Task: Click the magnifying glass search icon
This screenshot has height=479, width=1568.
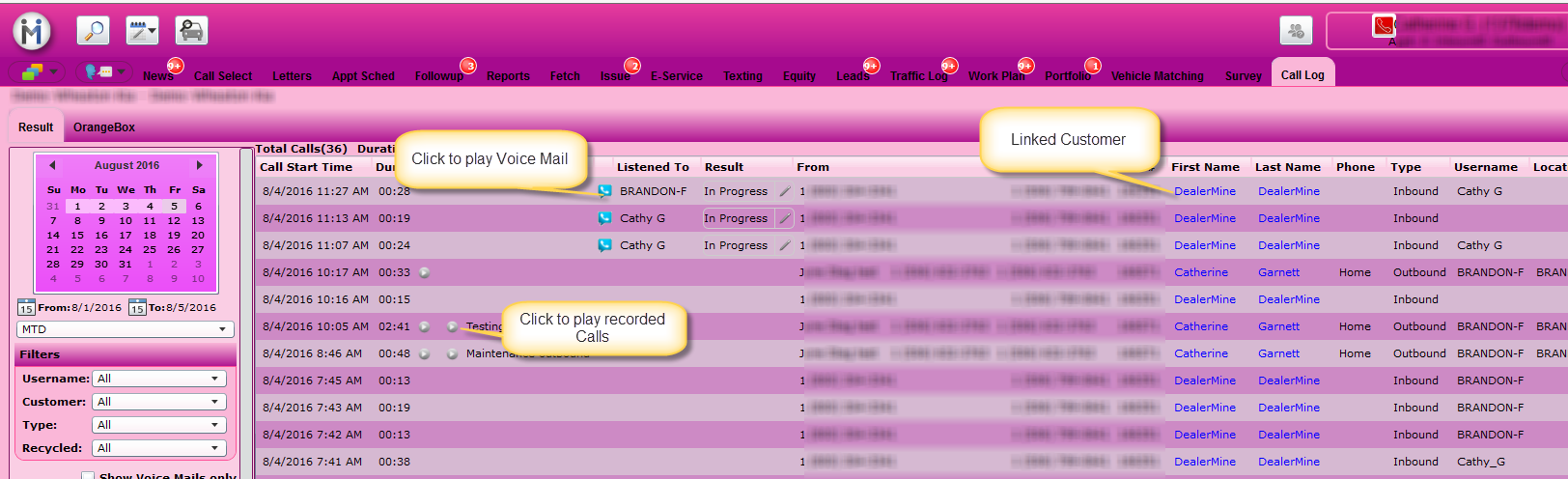Action: tap(94, 31)
